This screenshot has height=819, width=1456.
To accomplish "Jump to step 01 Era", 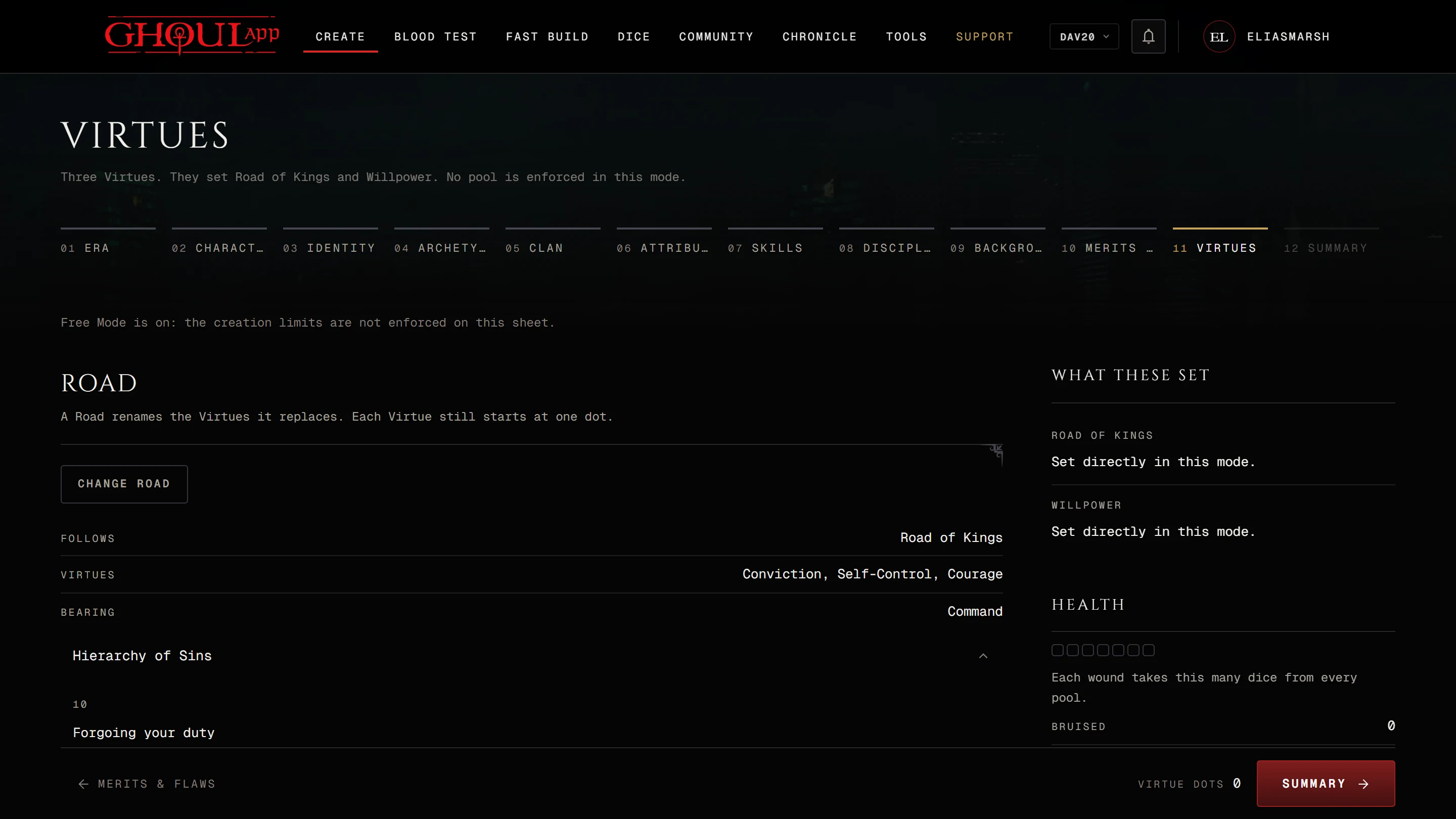I will pyautogui.click(x=108, y=242).
